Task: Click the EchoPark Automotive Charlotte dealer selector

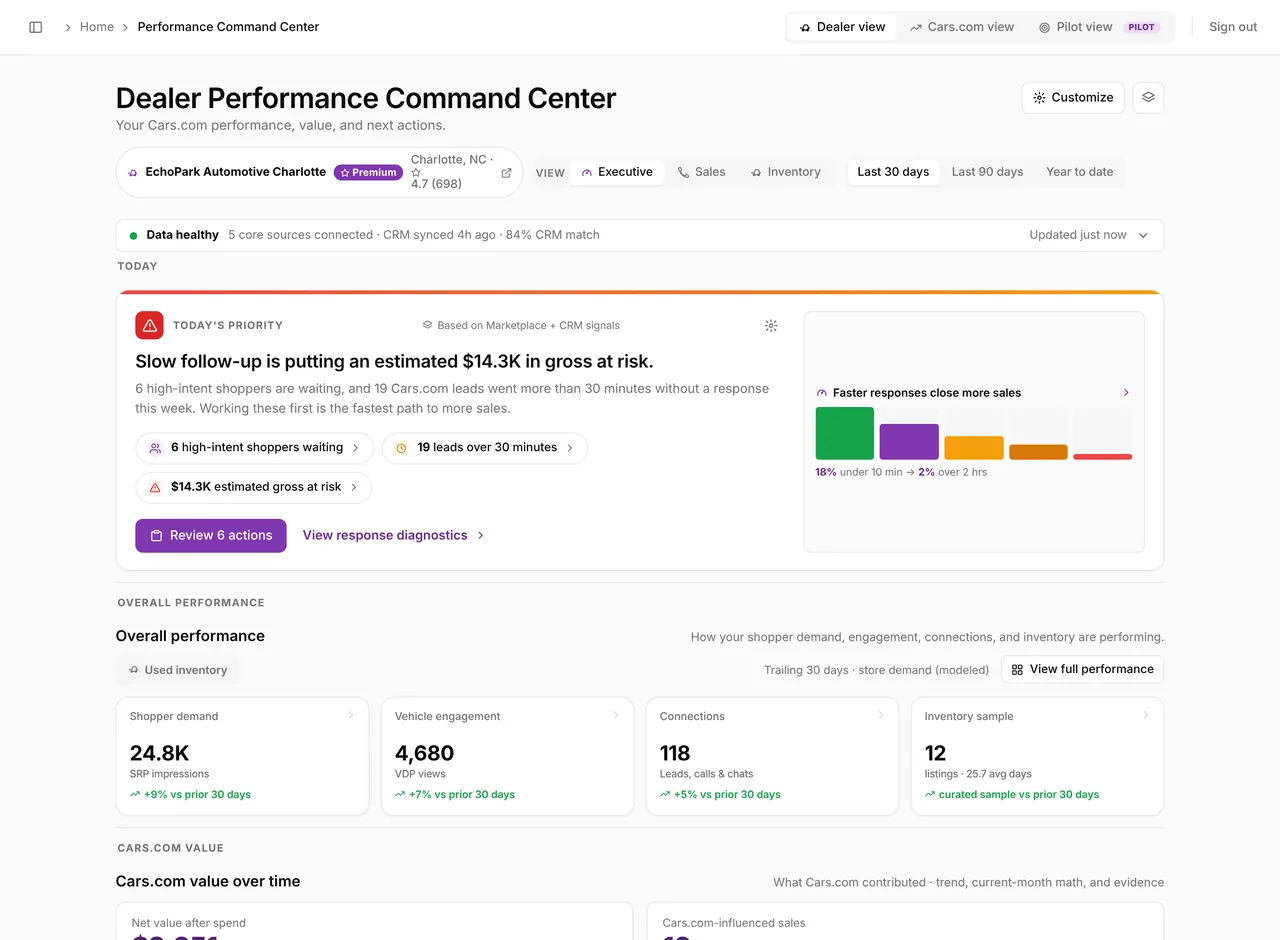Action: tap(319, 172)
